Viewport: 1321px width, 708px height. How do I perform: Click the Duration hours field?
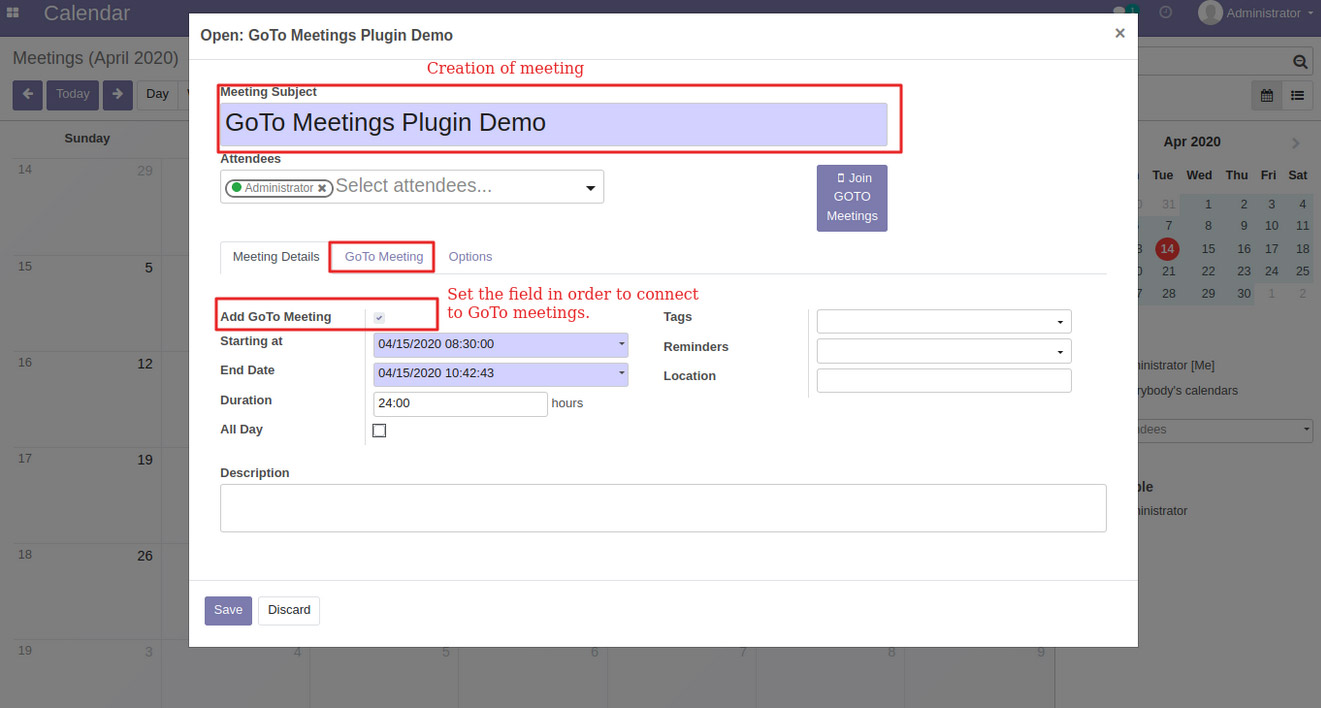point(460,403)
